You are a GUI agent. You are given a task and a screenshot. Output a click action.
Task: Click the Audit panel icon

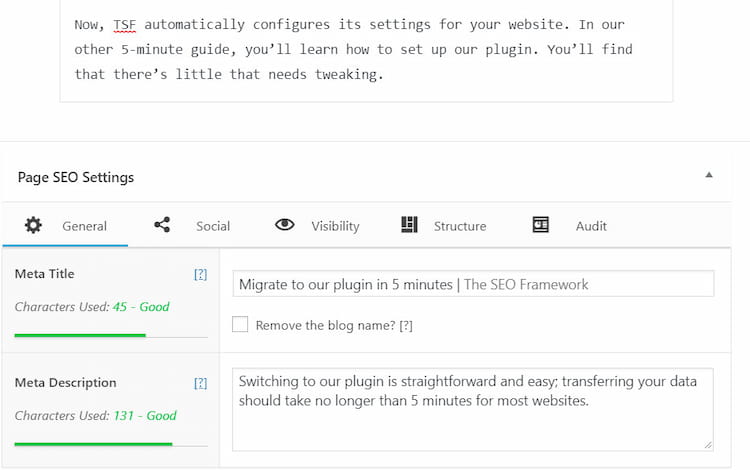coord(540,224)
